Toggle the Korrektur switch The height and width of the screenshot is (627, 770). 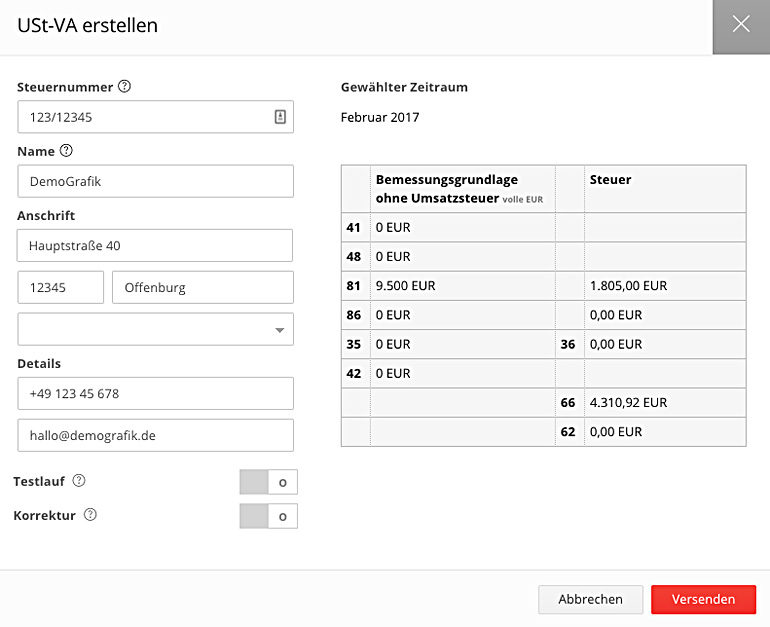[269, 516]
